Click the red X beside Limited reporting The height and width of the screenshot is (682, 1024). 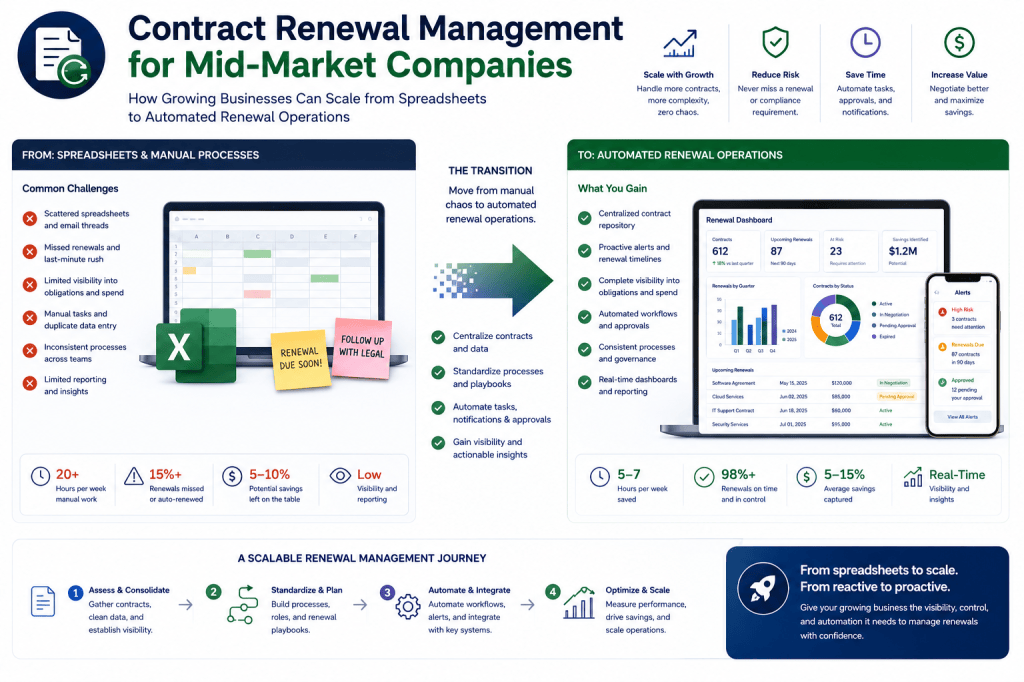tap(30, 383)
